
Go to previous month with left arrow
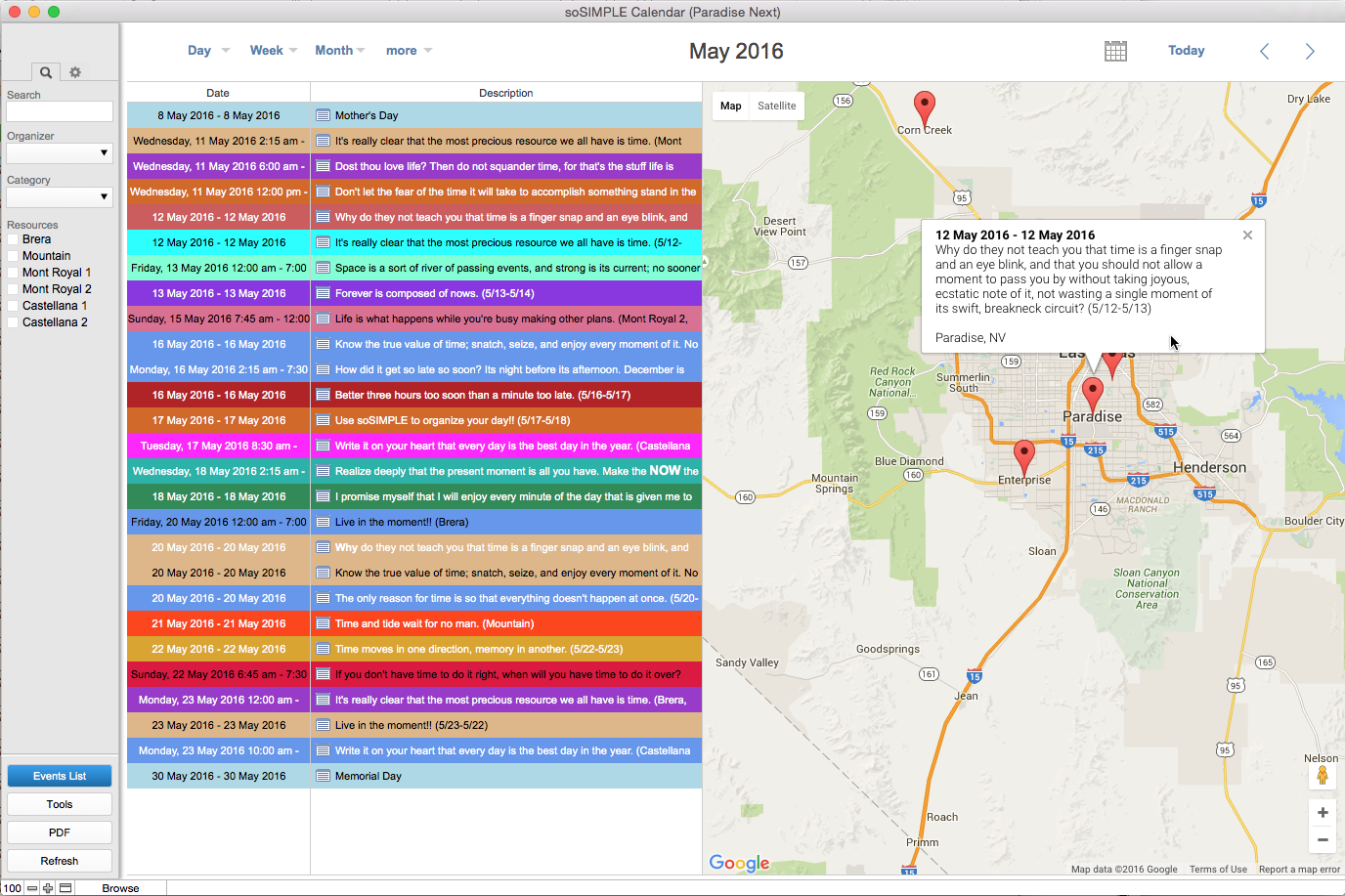coord(1264,52)
